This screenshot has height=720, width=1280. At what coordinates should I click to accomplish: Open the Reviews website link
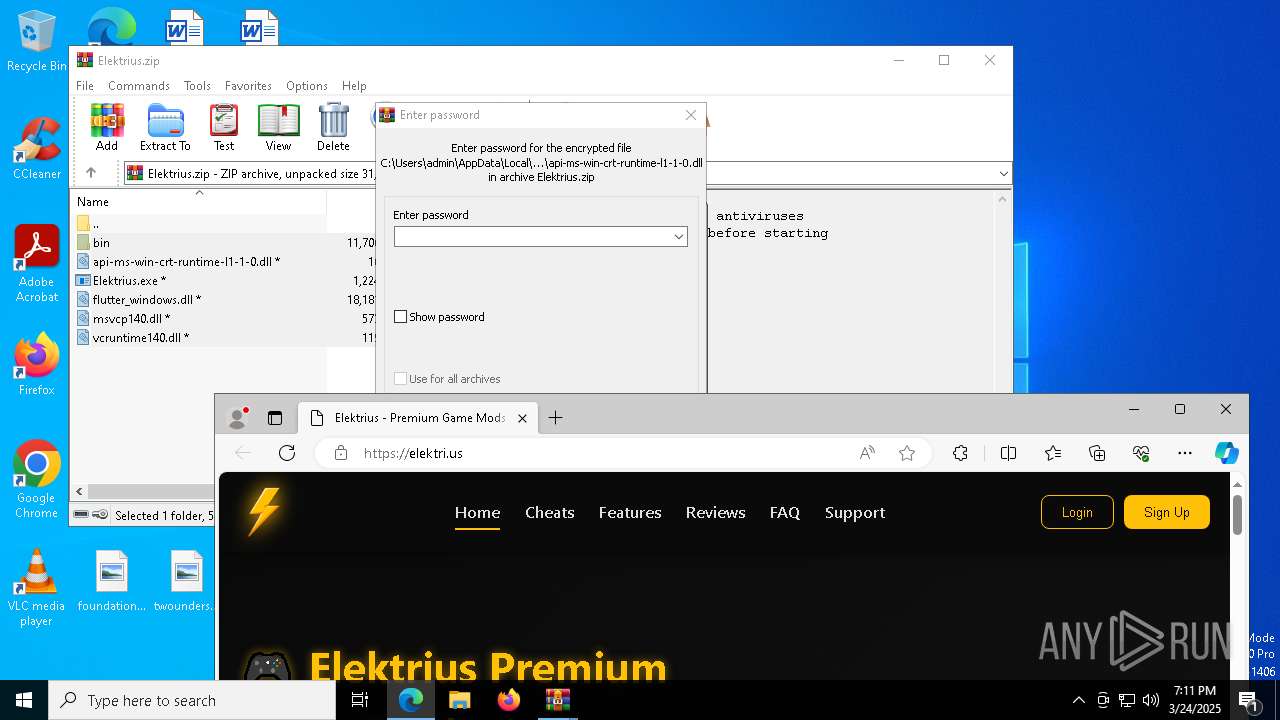pyautogui.click(x=715, y=512)
